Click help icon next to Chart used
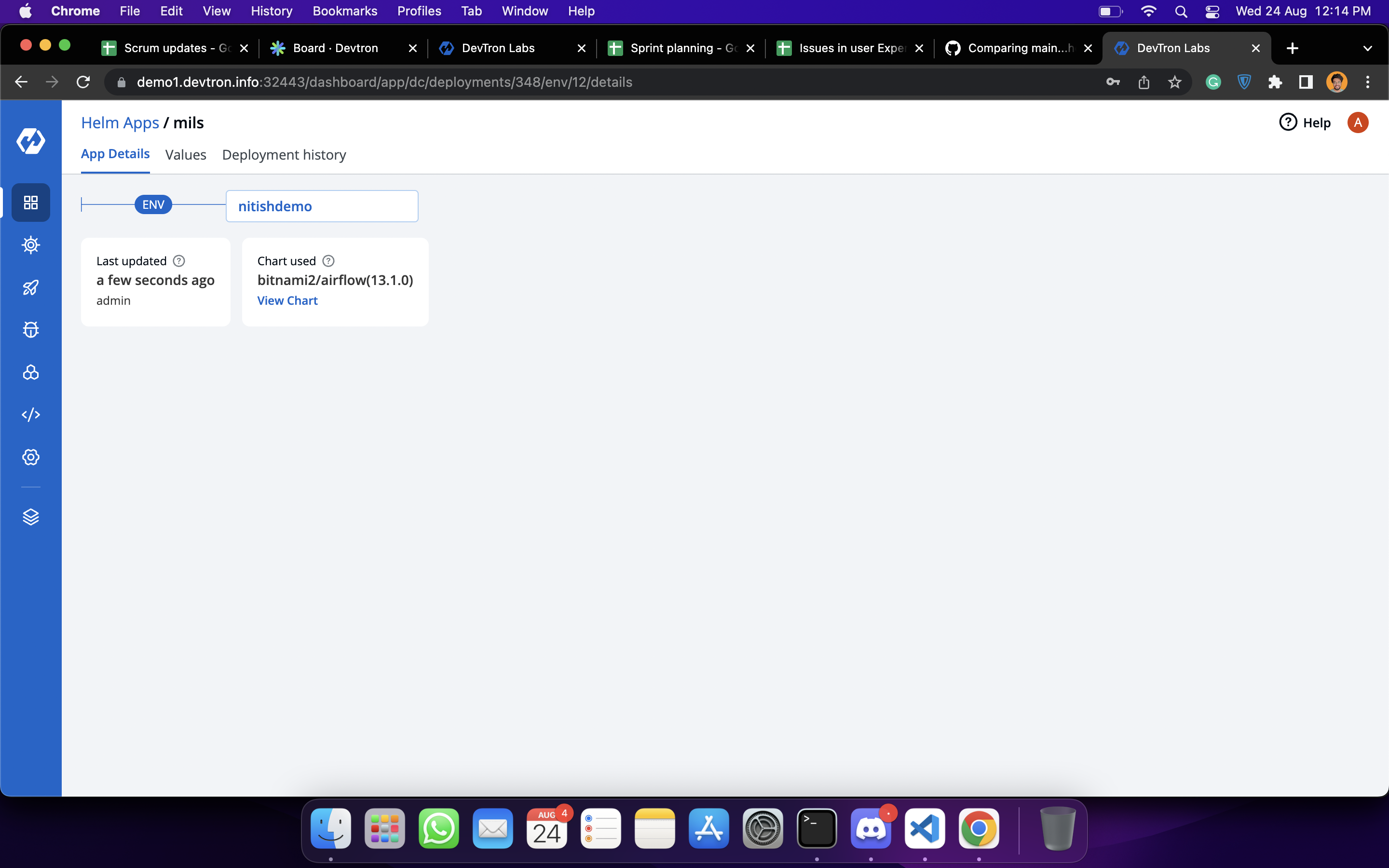The height and width of the screenshot is (868, 1389). [328, 261]
